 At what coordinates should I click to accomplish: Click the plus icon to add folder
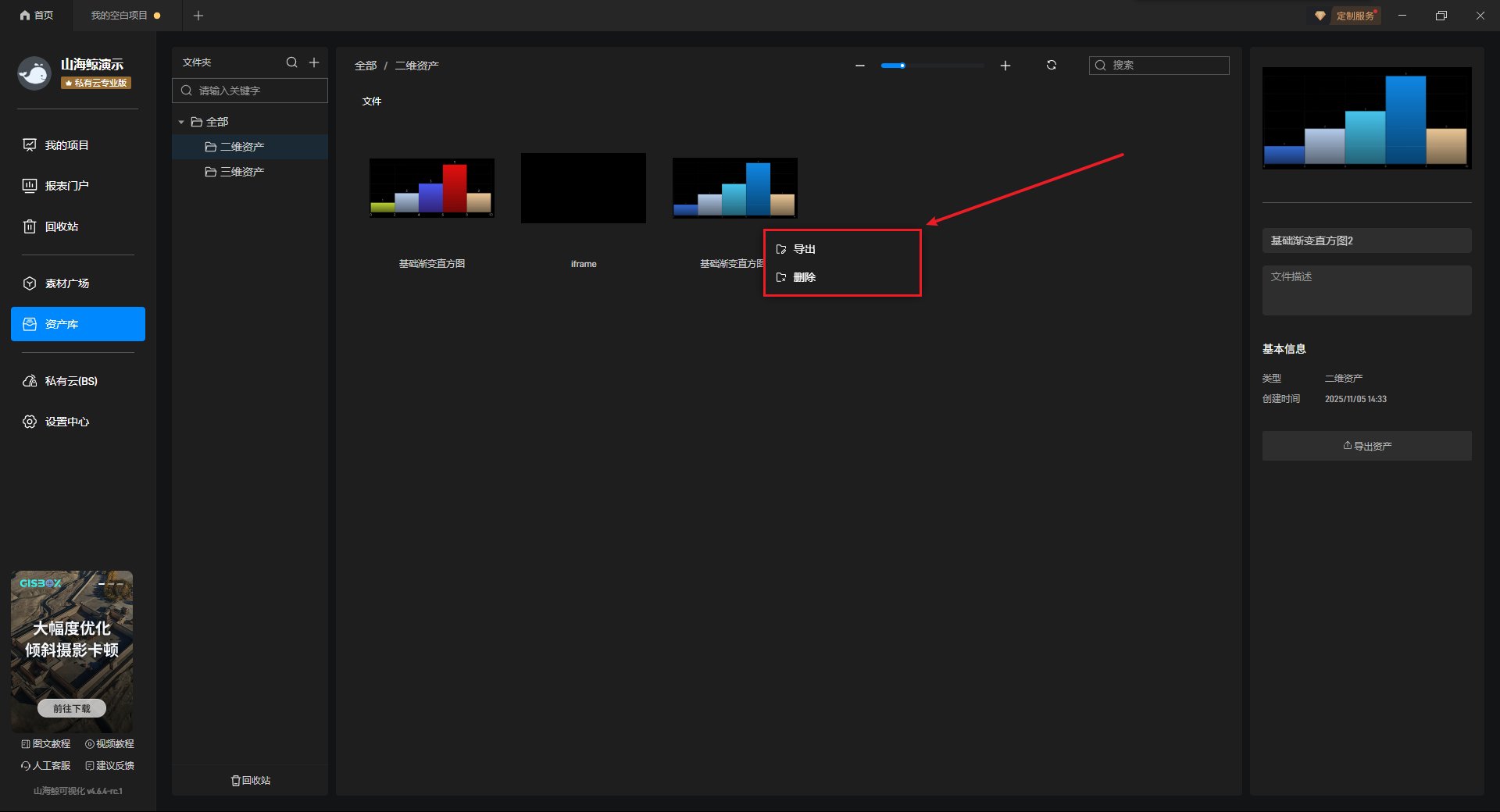(314, 62)
